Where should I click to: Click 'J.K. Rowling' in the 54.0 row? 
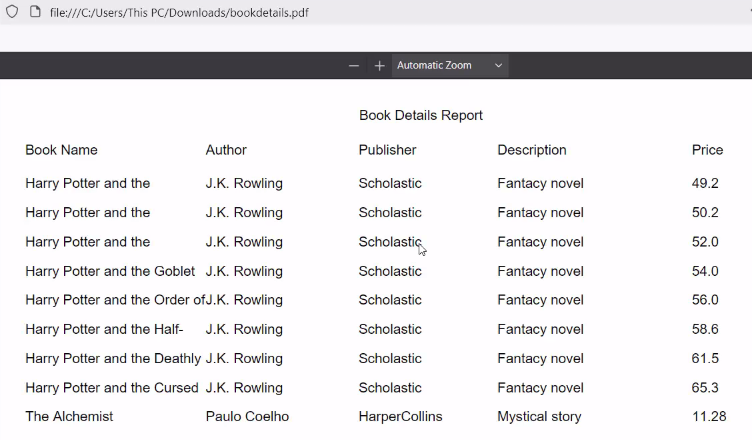tap(244, 272)
